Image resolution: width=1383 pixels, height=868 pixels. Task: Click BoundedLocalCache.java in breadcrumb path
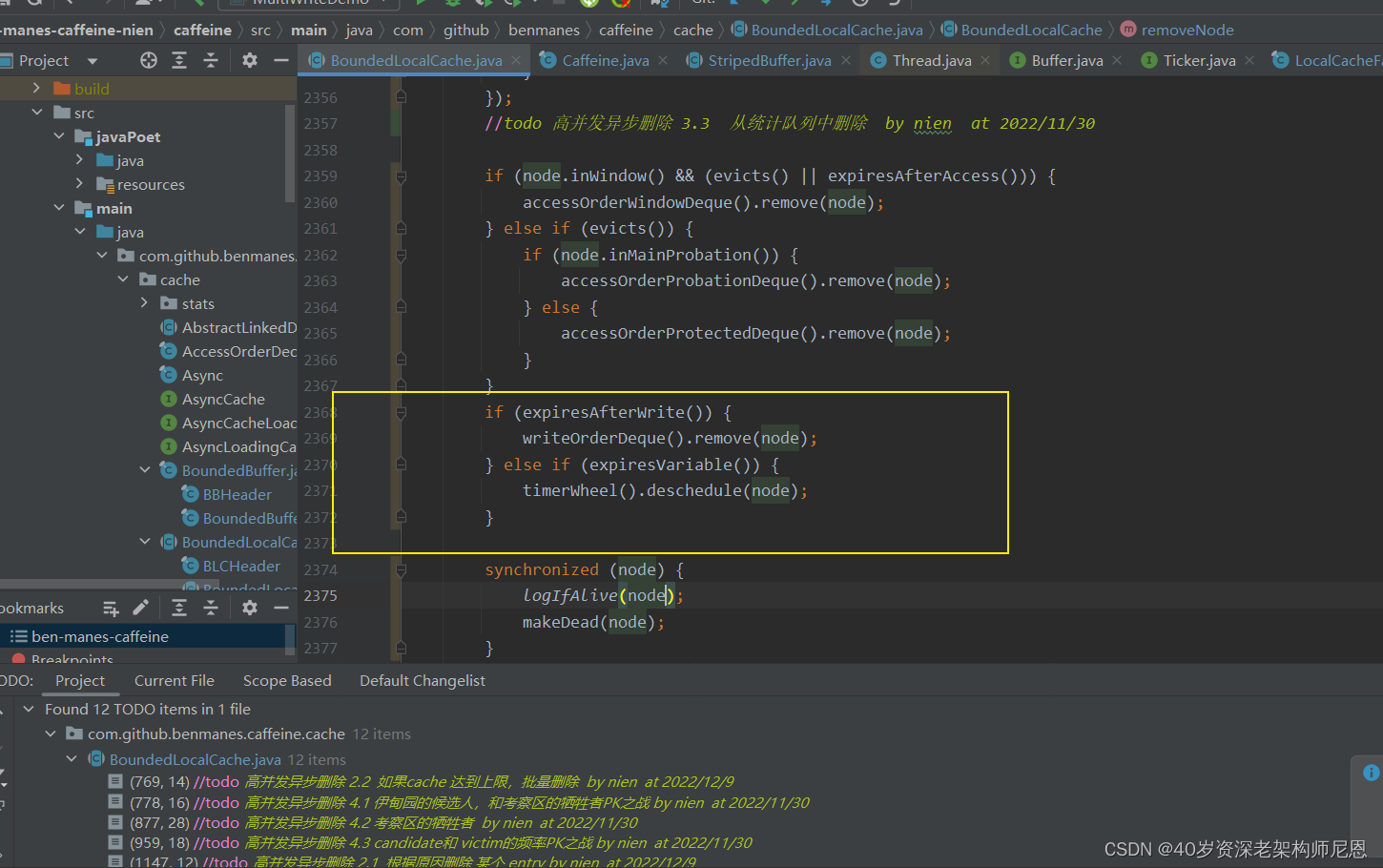point(836,30)
